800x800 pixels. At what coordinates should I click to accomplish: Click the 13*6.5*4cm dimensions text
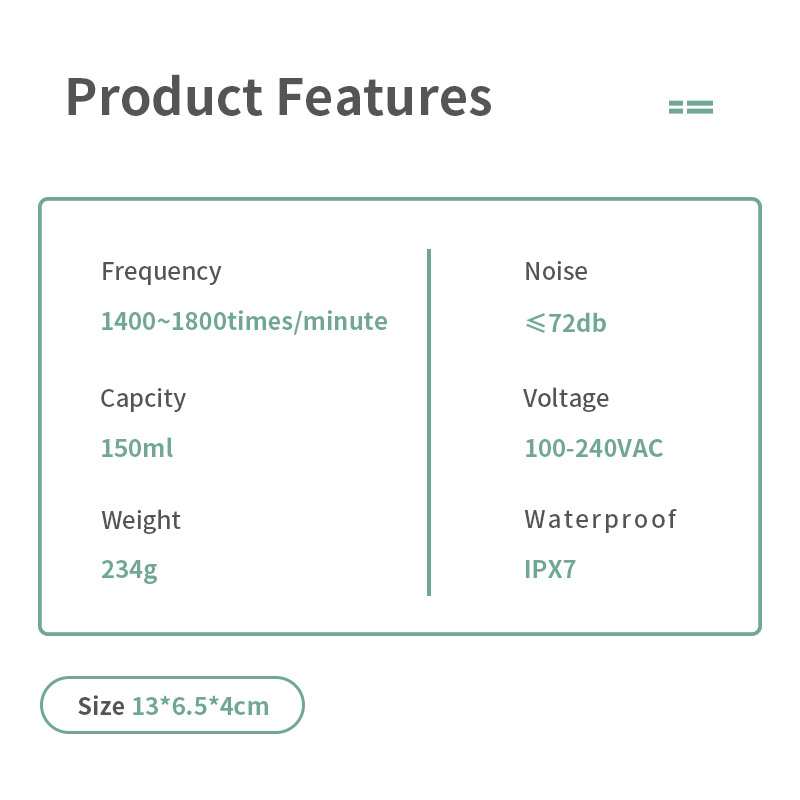click(x=201, y=706)
